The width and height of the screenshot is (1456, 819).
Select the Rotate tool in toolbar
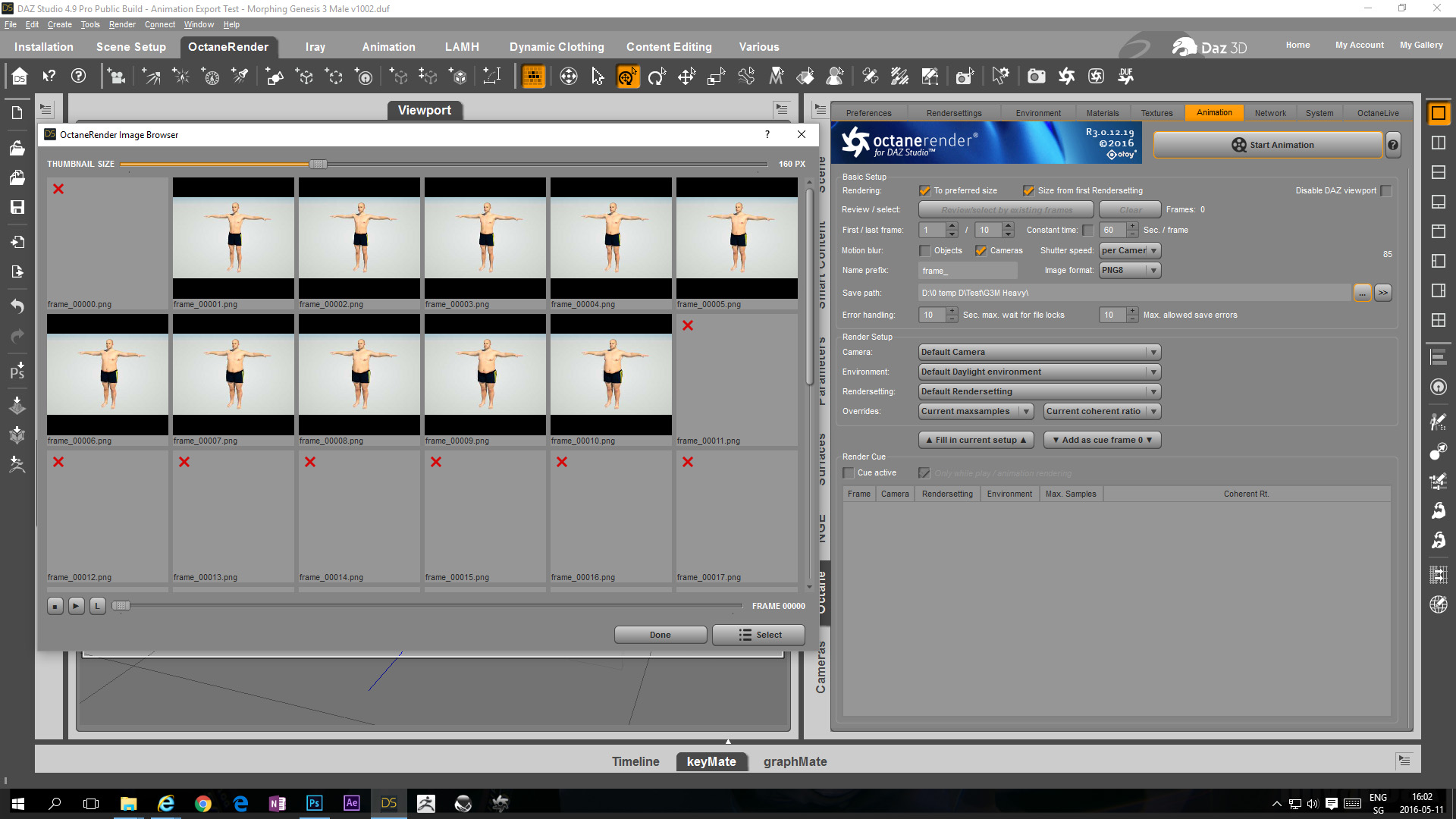657,77
